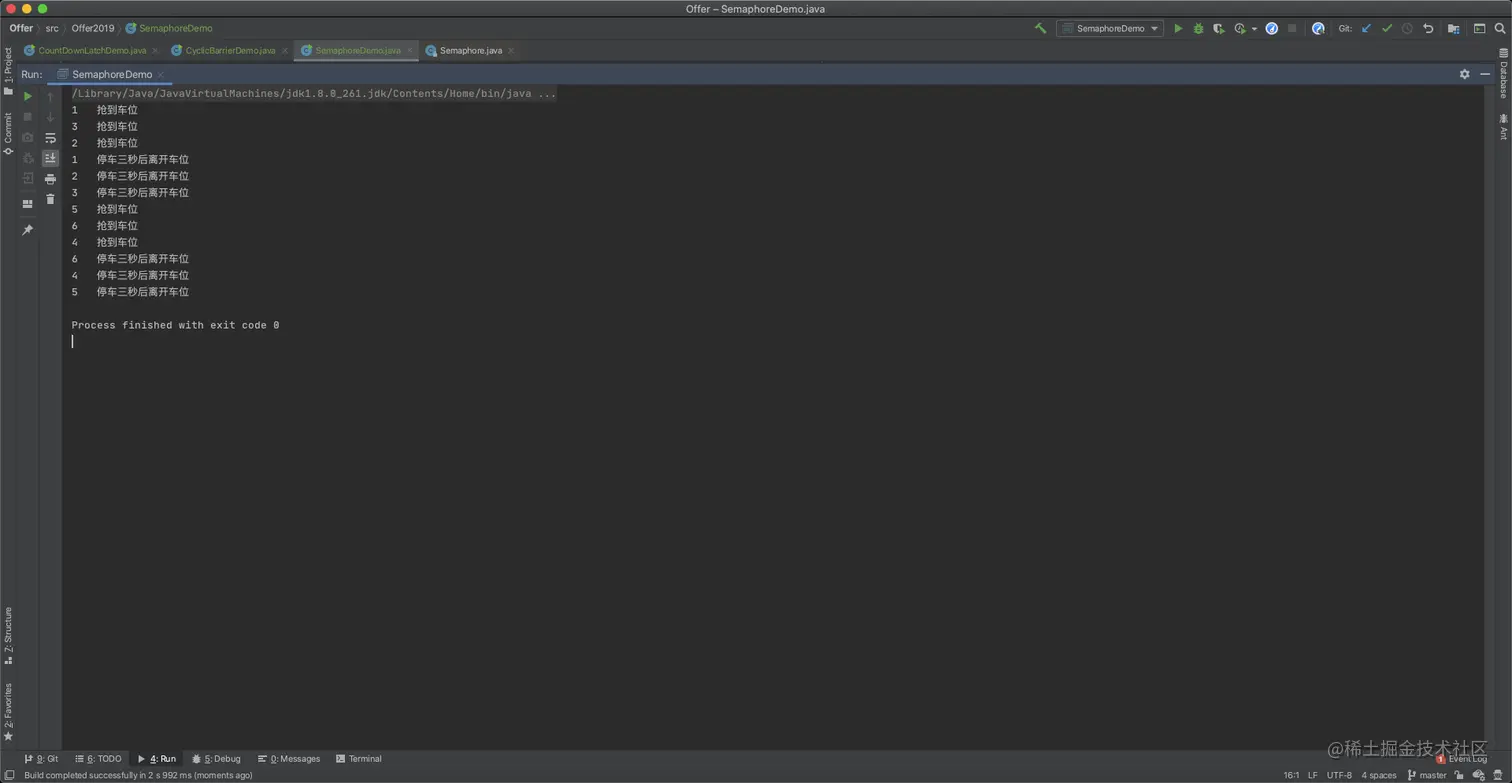The height and width of the screenshot is (783, 1512).
Task: Open the Debug tool window tab
Action: pos(216,759)
